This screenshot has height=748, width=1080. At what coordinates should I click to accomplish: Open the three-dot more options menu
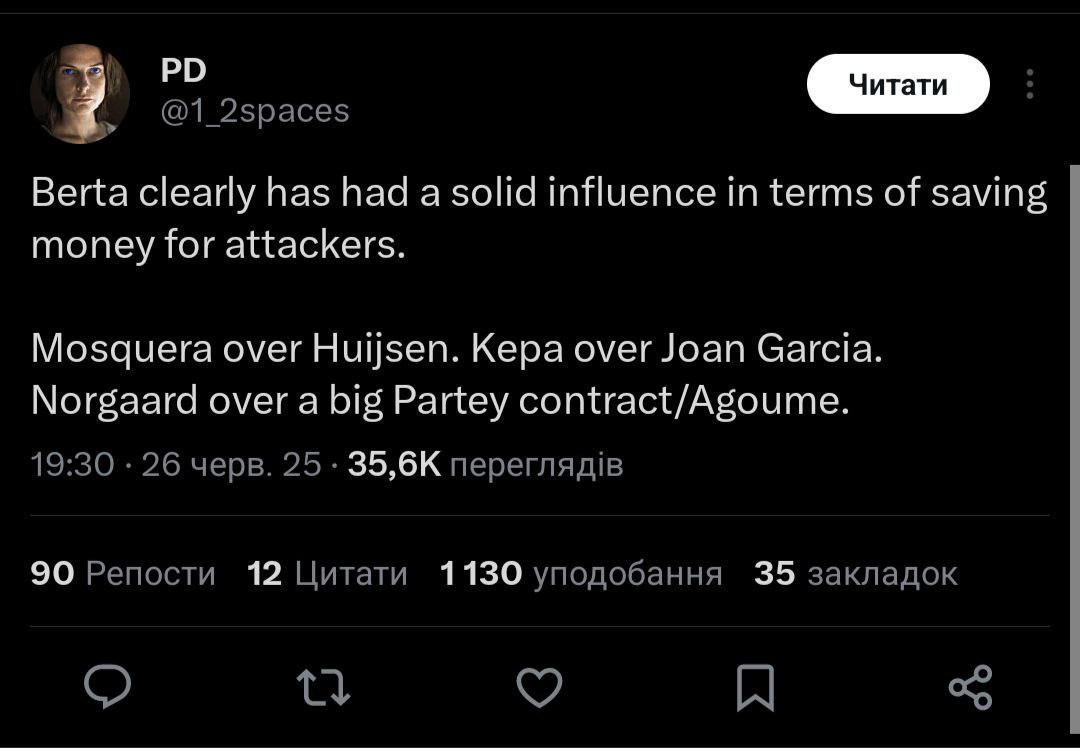1029,85
